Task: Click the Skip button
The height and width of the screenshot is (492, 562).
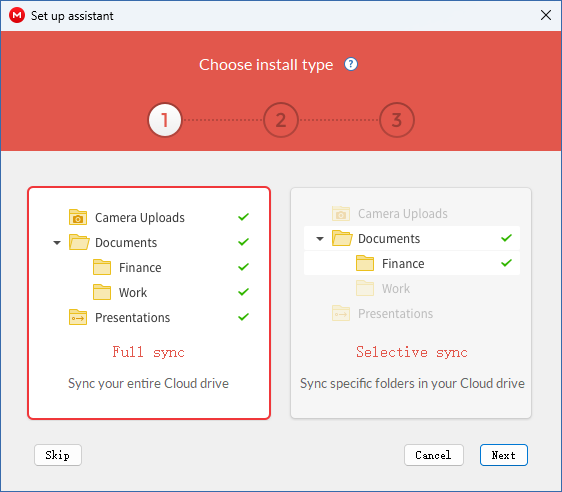Action: 58,455
